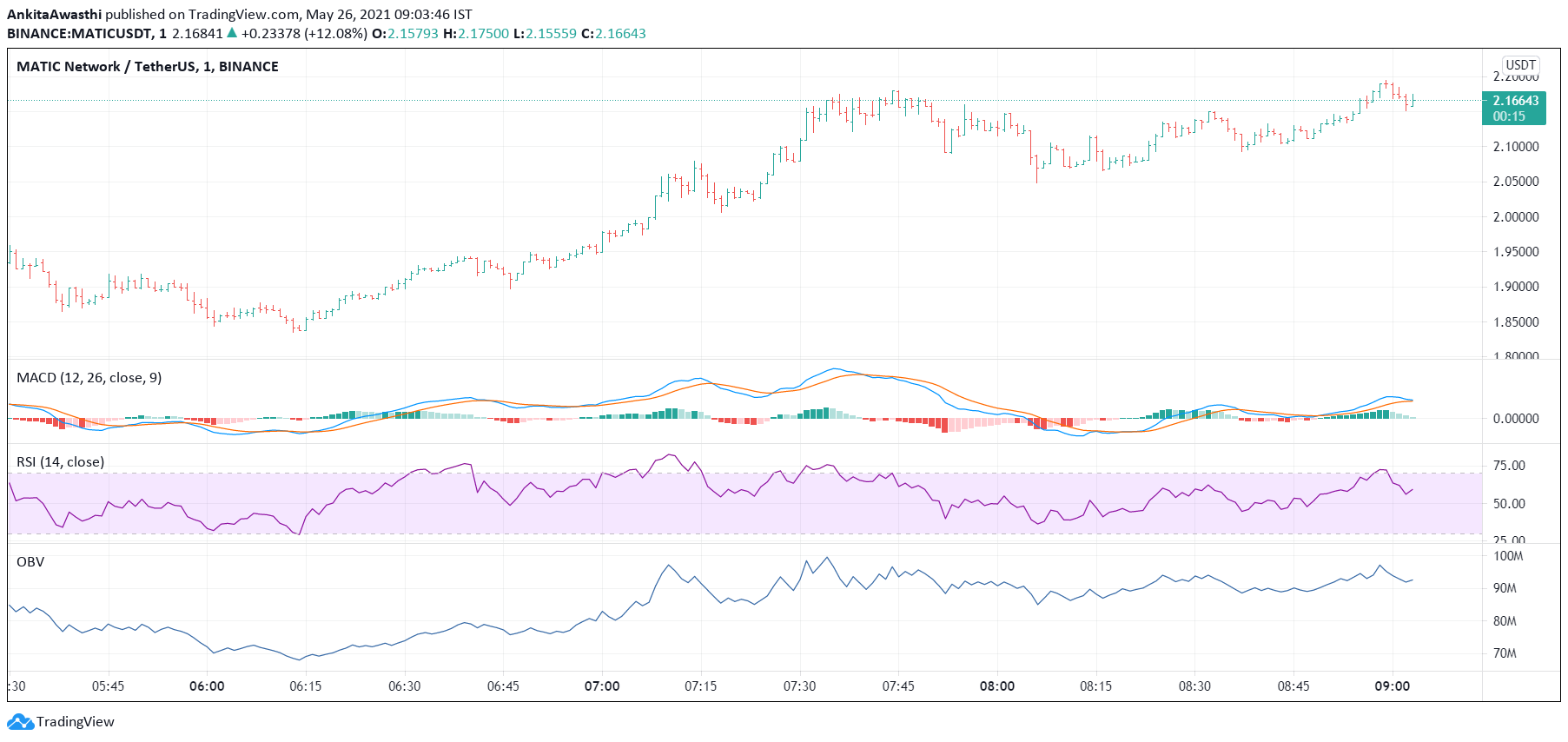Click the 06:45 time axis label
Image resolution: width=1568 pixels, height=742 pixels.
click(503, 686)
